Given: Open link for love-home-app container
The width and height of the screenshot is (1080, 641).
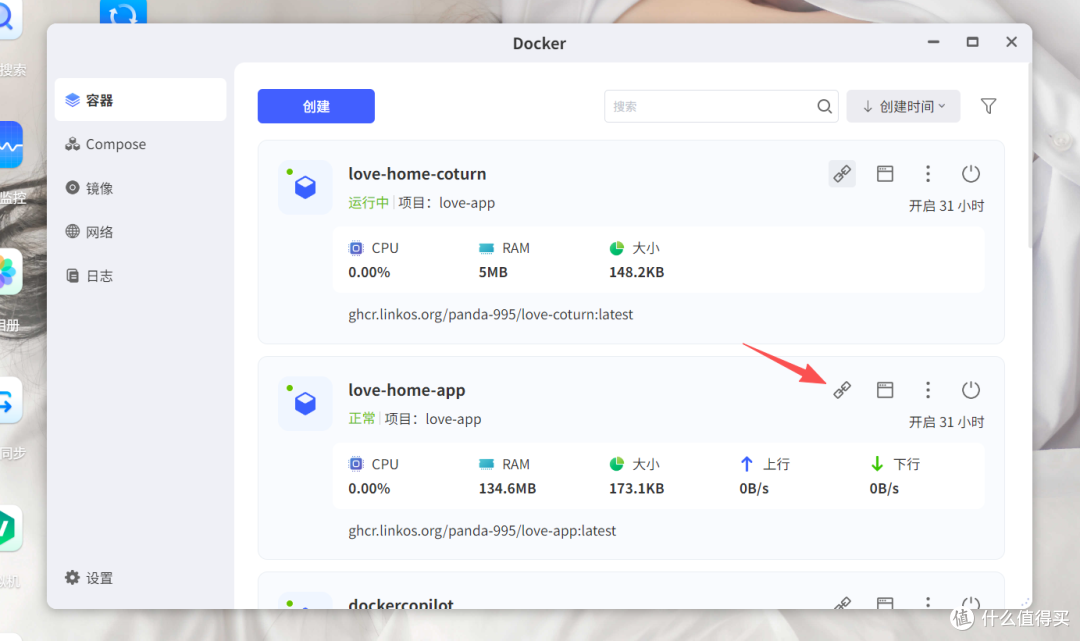Looking at the screenshot, I should (x=842, y=390).
